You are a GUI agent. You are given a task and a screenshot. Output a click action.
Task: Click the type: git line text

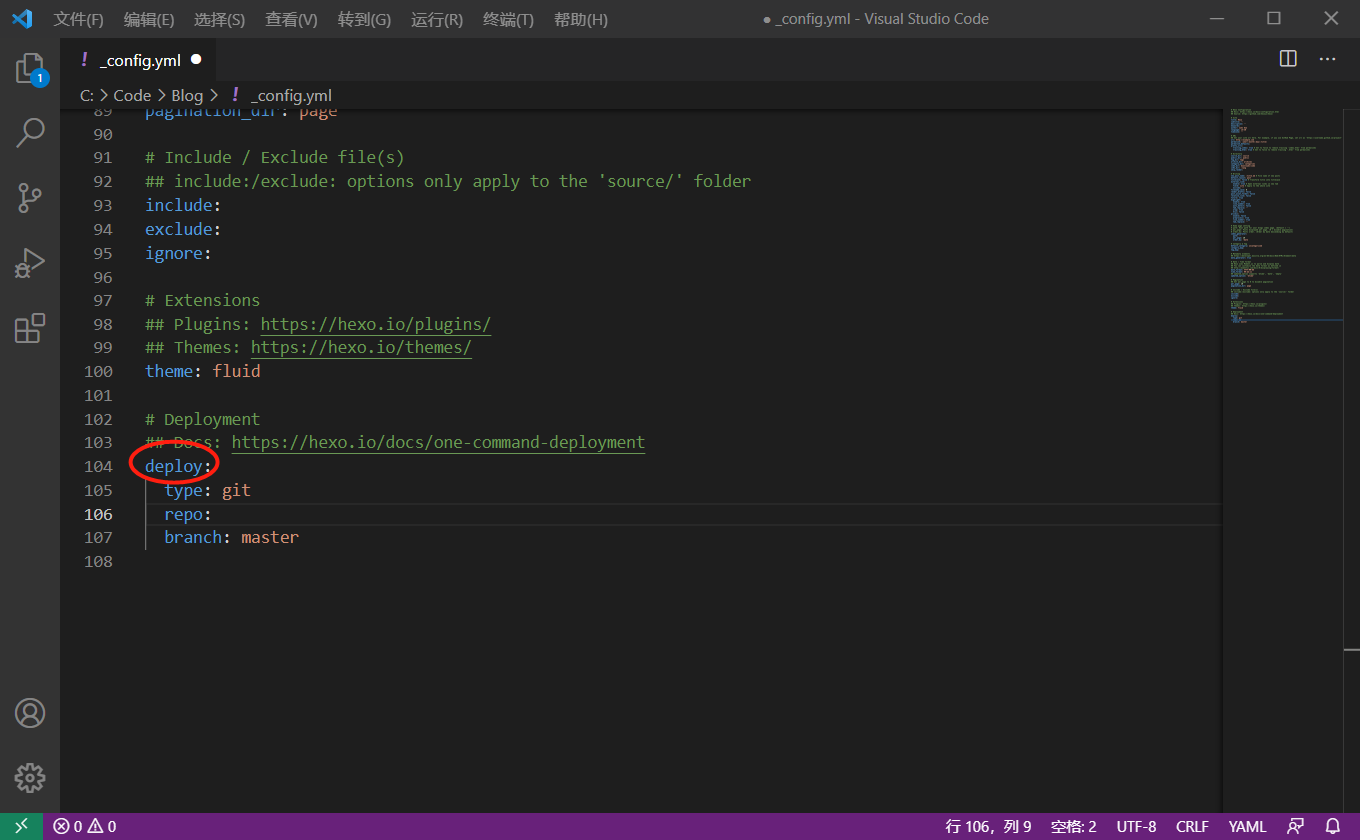coord(208,490)
